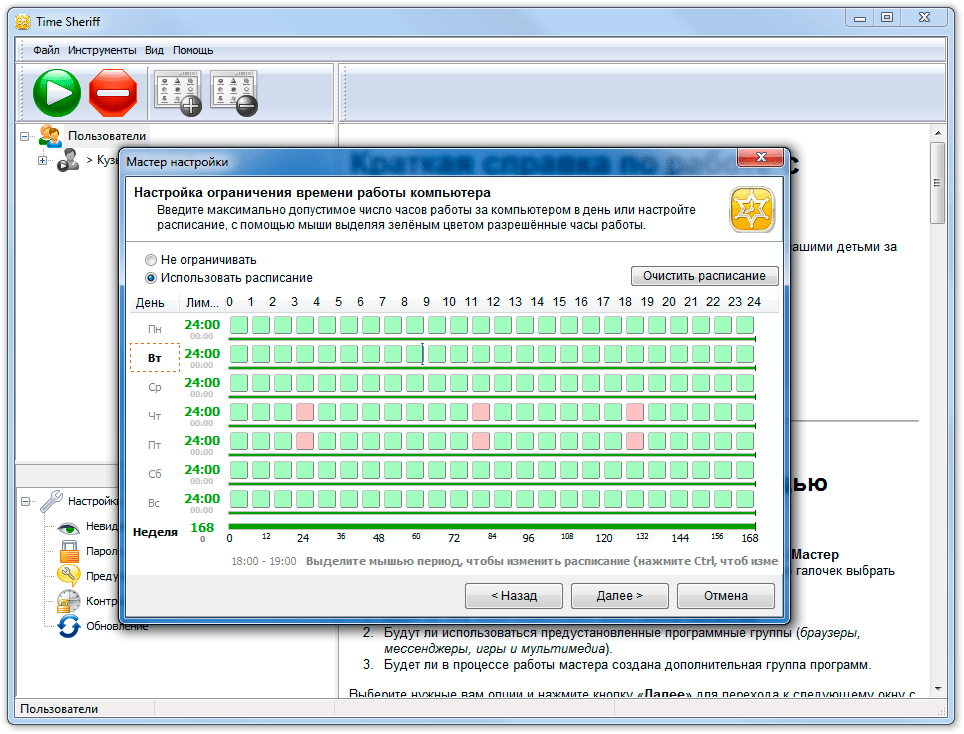
Task: Toggle Sunday hour 23 schedule cell
Action: (x=745, y=499)
